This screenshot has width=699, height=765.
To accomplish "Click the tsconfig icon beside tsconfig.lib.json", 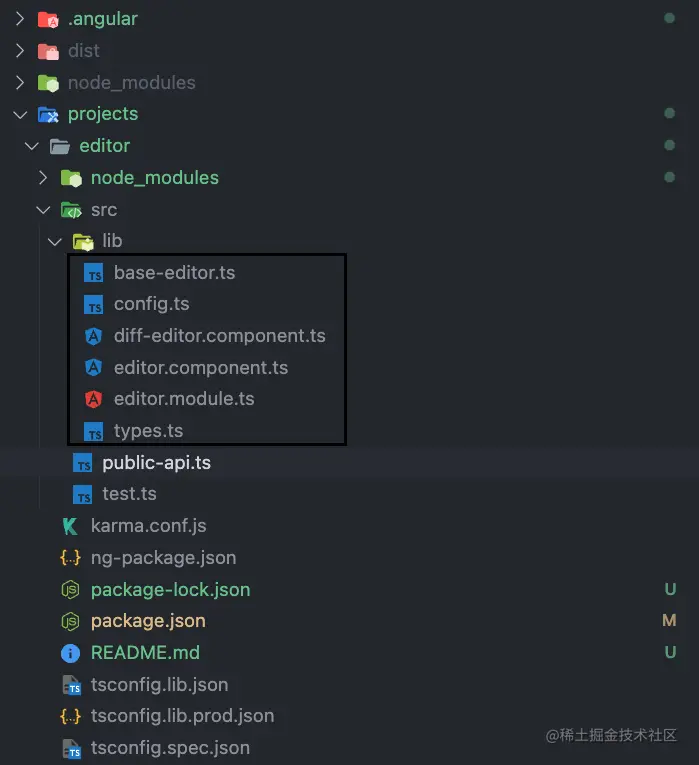I will pyautogui.click(x=70, y=685).
